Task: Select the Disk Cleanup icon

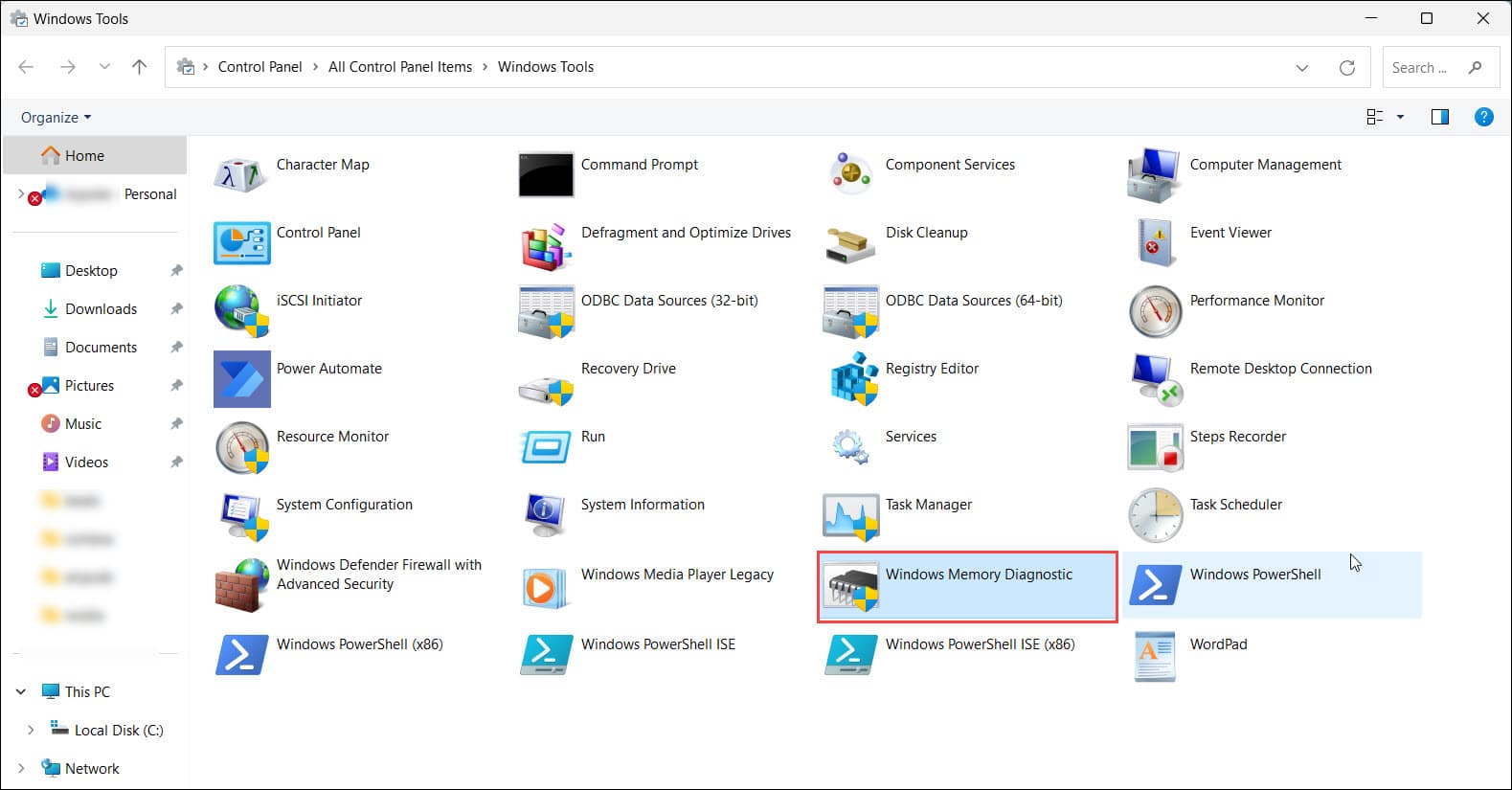Action: (850, 245)
